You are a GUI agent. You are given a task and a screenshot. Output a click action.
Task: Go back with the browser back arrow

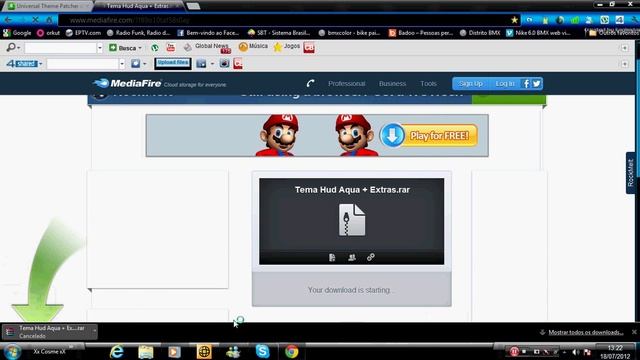pos(8,20)
